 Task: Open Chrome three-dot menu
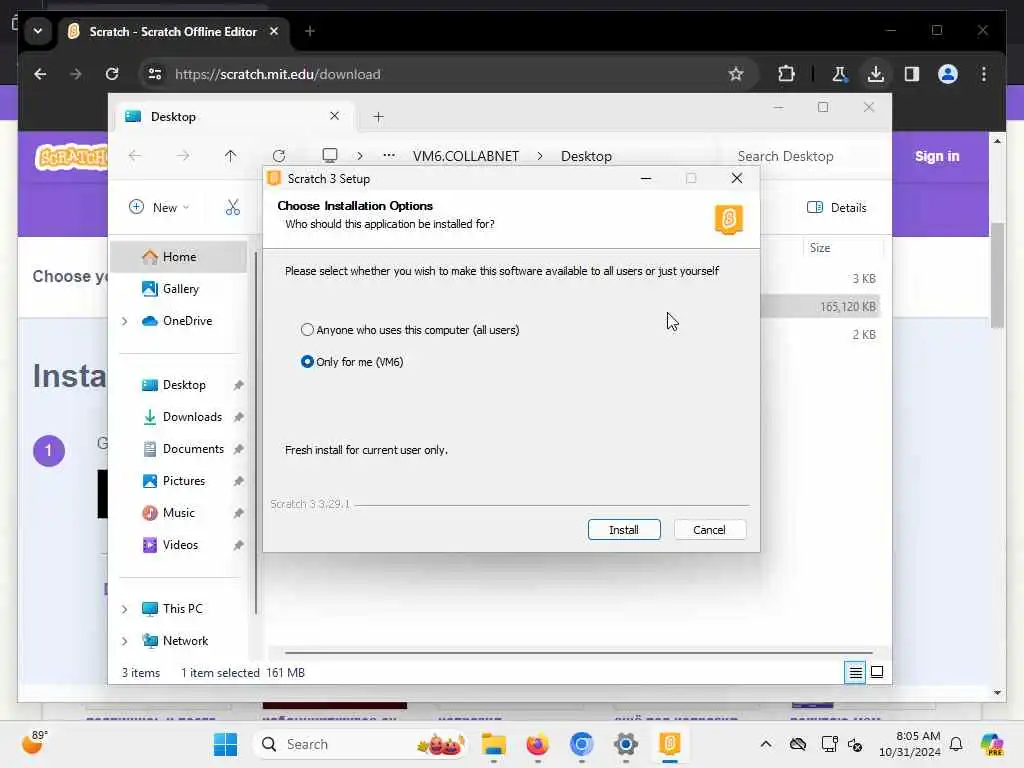point(984,74)
